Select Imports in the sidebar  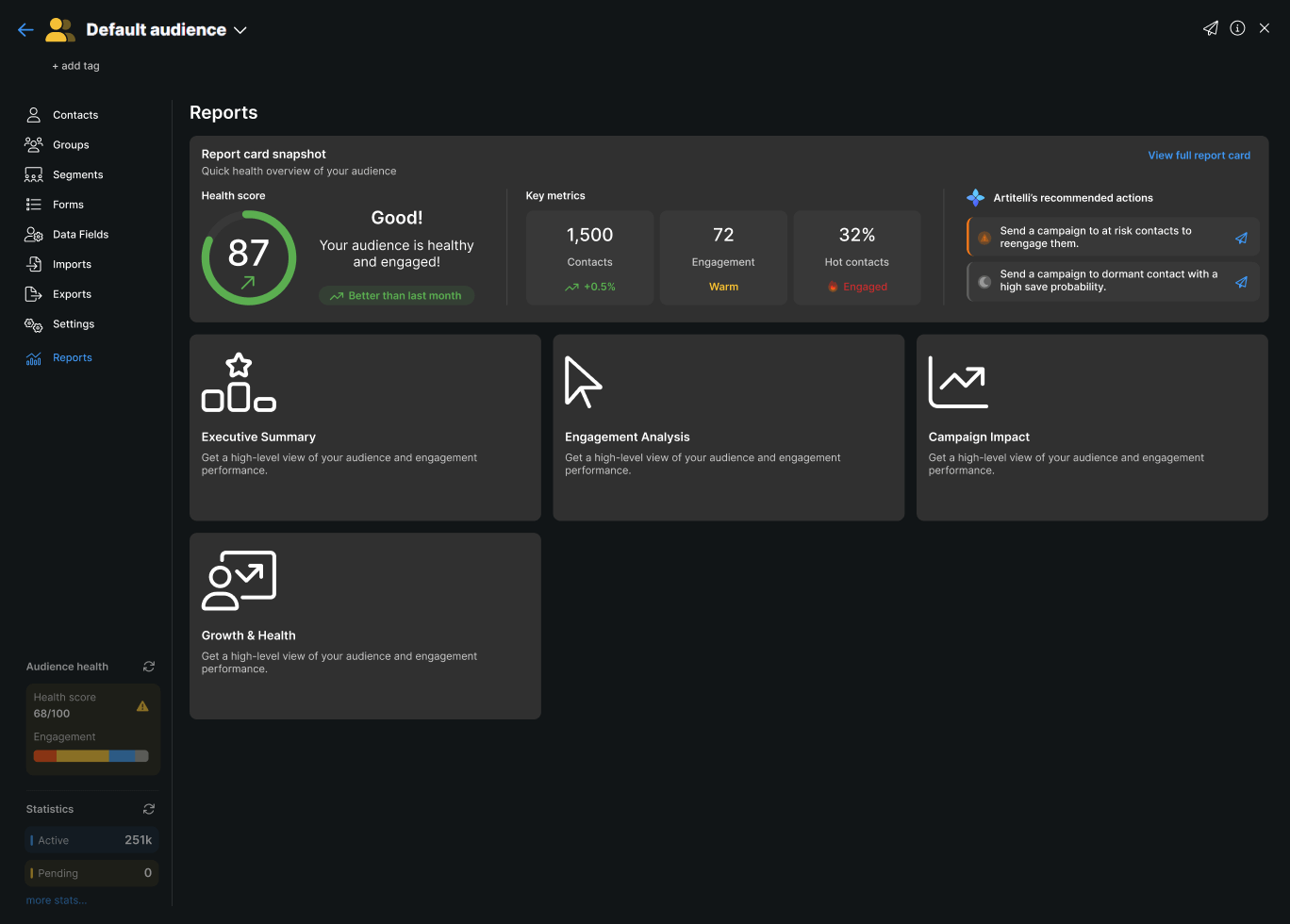[x=72, y=265]
